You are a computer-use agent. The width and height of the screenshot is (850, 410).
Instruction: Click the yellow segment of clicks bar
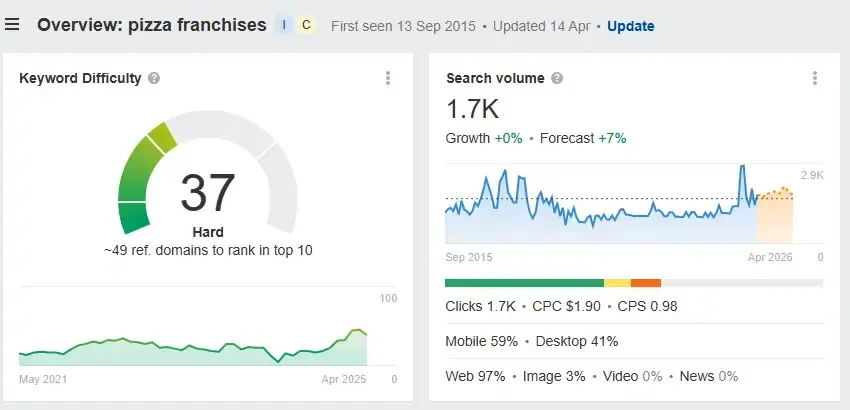[617, 283]
